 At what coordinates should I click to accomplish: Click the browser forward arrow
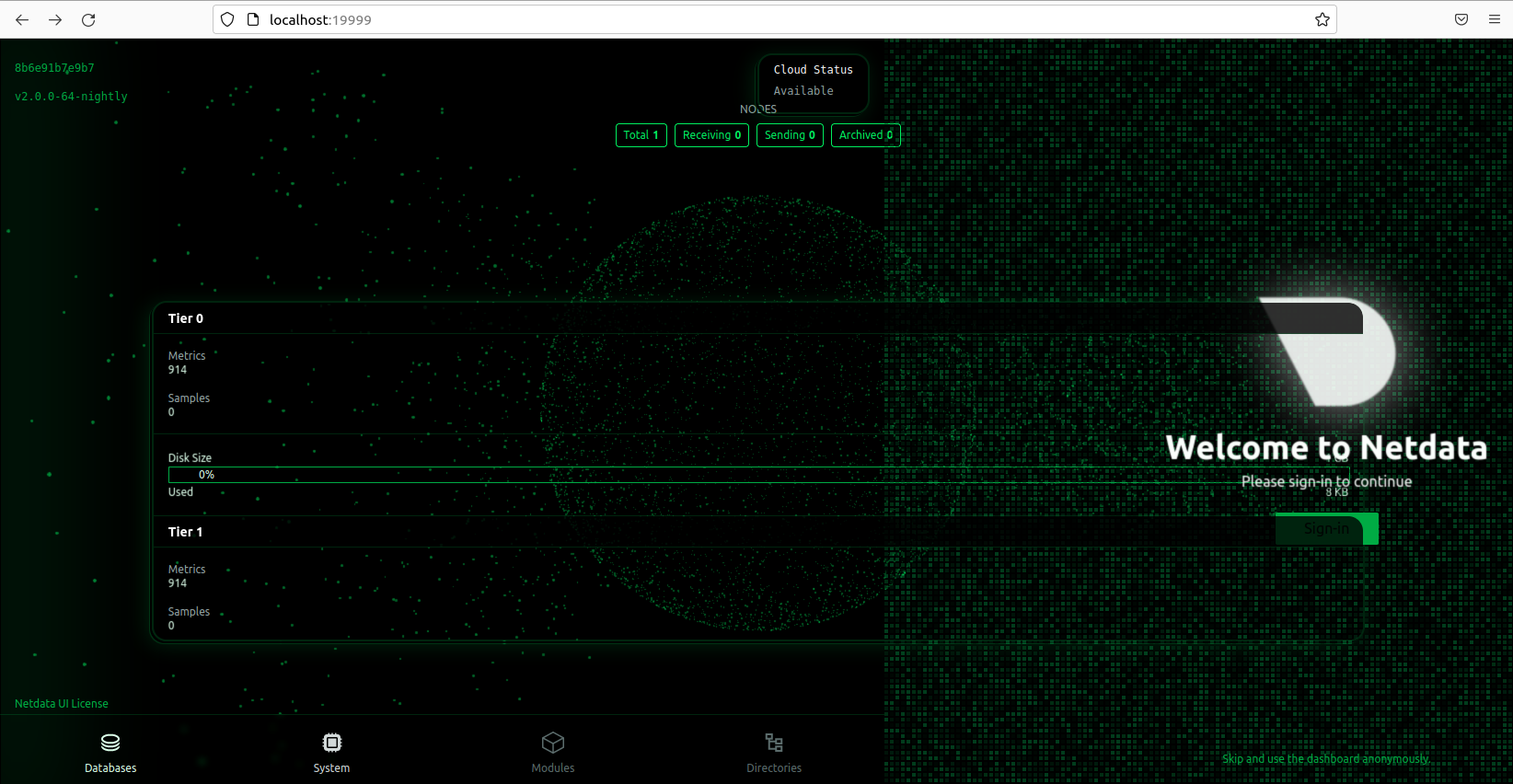[55, 19]
